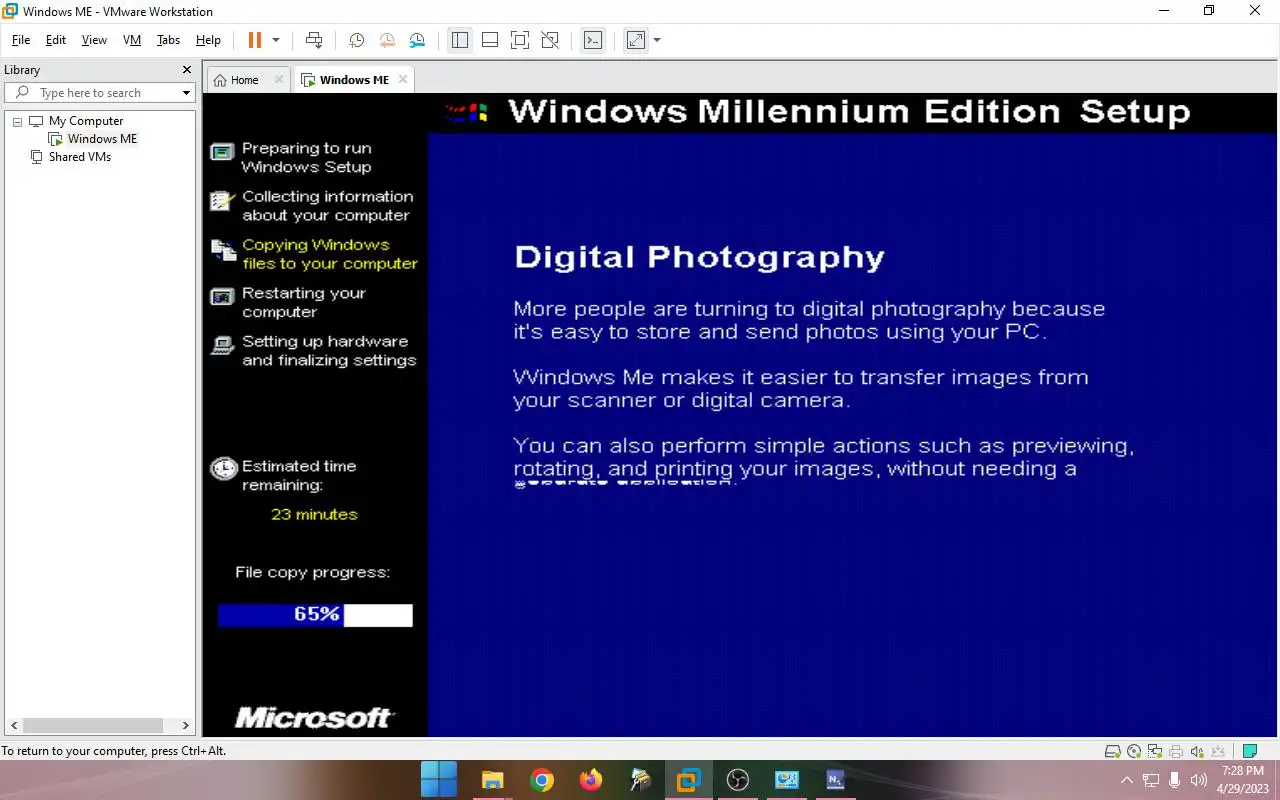The width and height of the screenshot is (1280, 800).
Task: Close the Home tab
Action: pyautogui.click(x=279, y=80)
